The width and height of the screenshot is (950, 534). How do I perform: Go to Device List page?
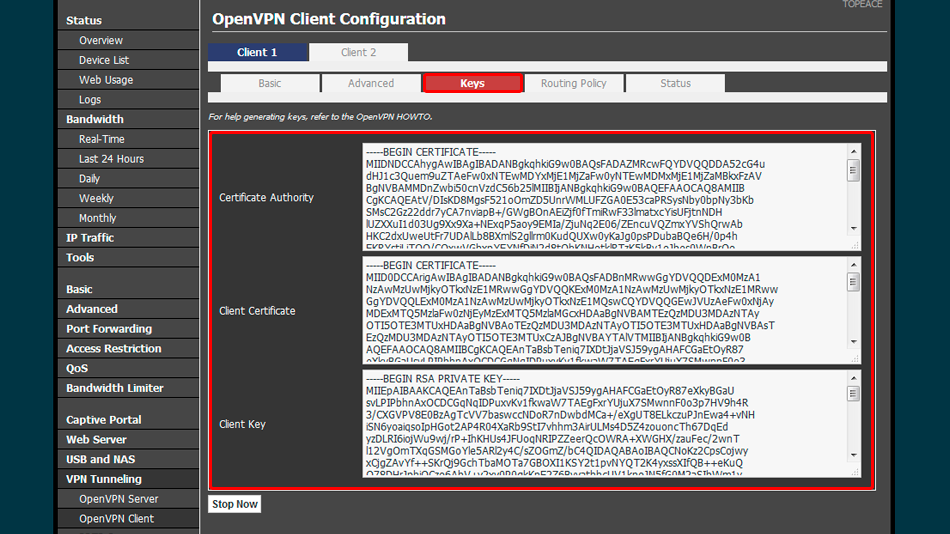click(104, 60)
